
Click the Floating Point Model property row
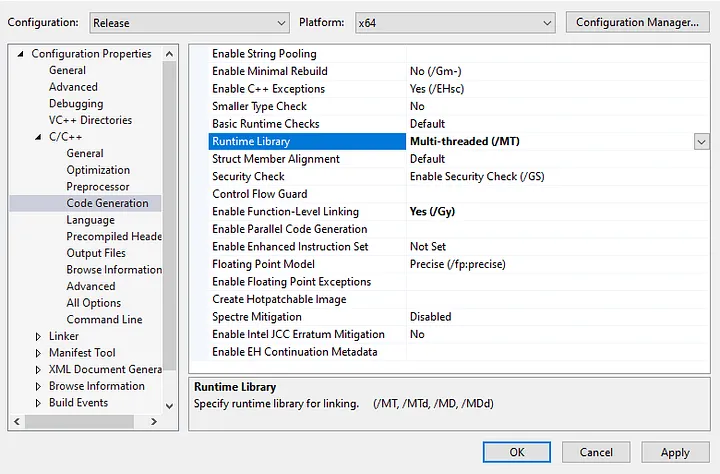tap(263, 264)
